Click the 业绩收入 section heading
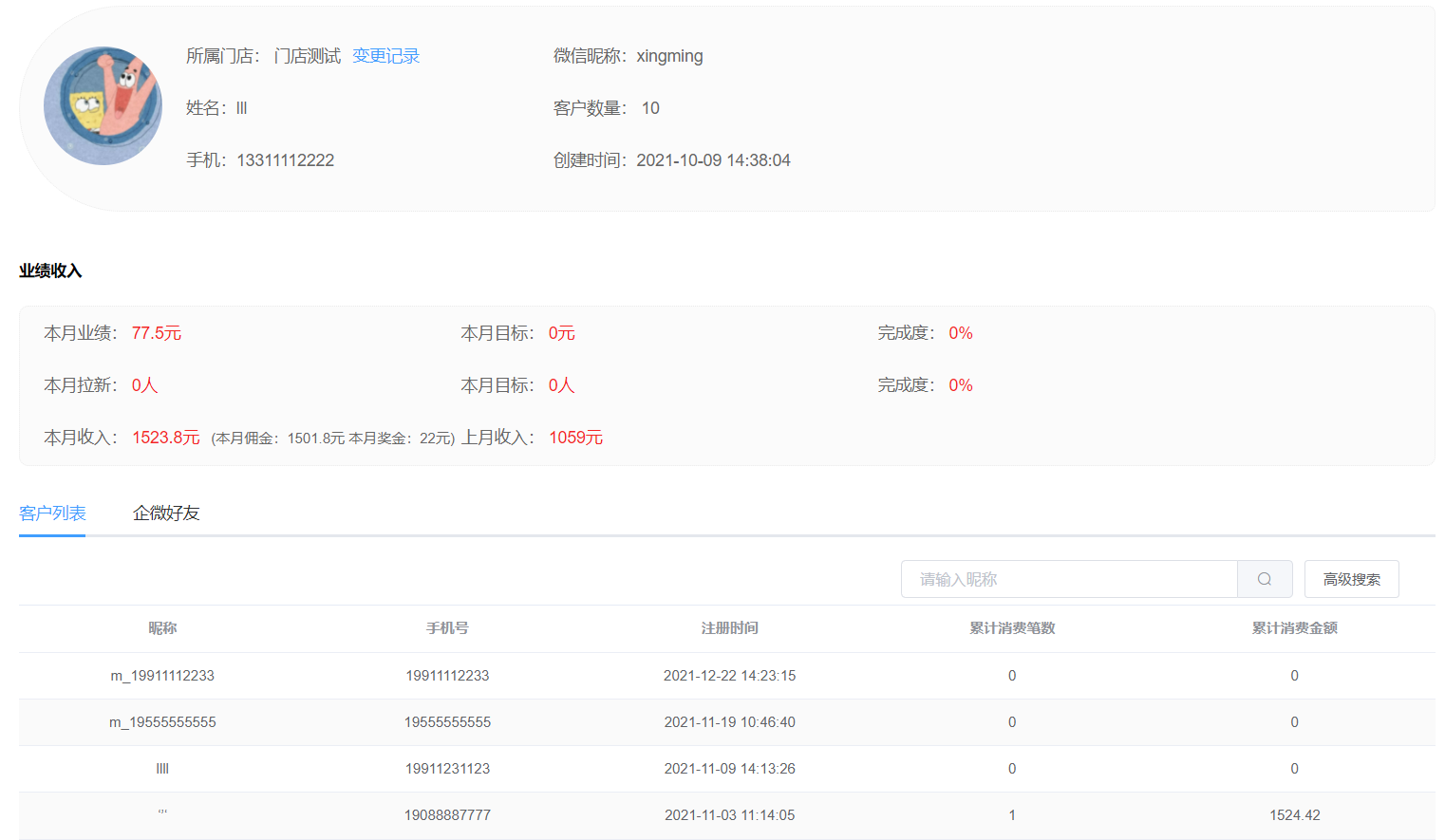Image resolution: width=1445 pixels, height=840 pixels. [50, 271]
